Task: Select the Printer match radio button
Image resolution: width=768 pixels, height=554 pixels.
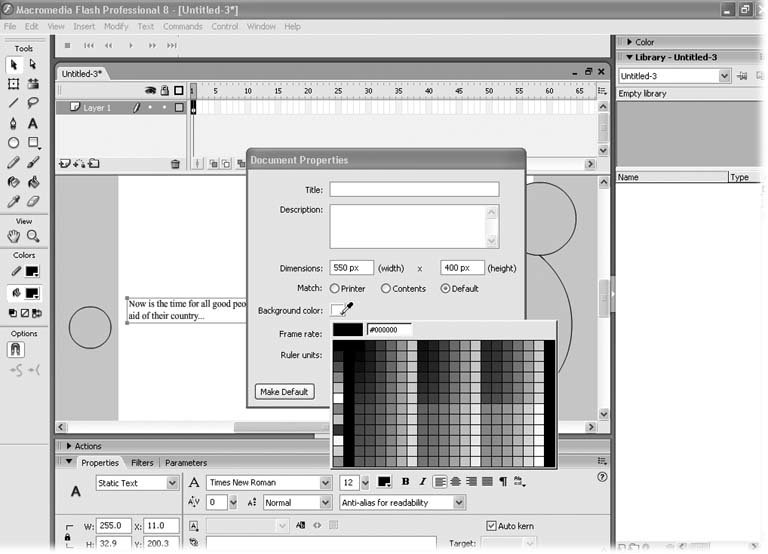Action: [335, 289]
